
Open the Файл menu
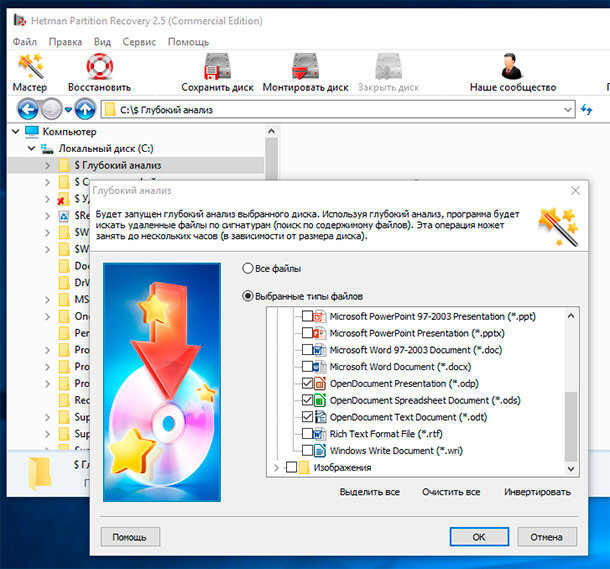point(25,42)
